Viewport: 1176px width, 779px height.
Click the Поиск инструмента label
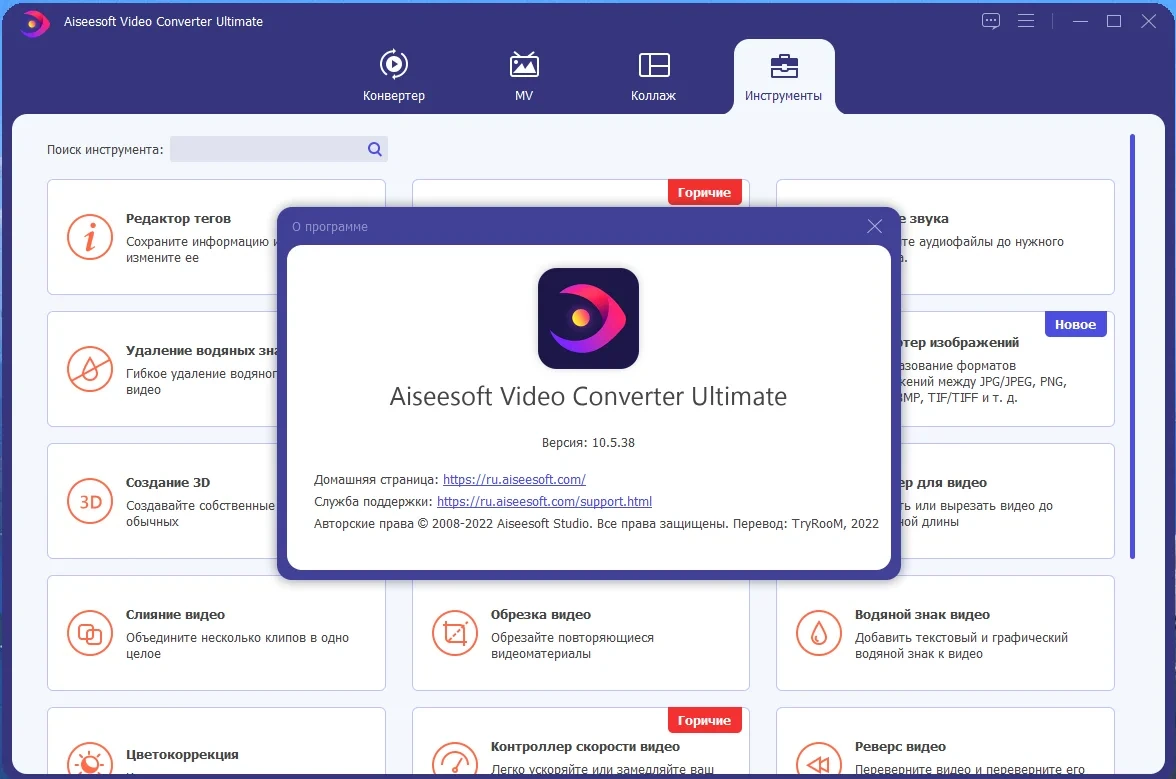pos(105,149)
